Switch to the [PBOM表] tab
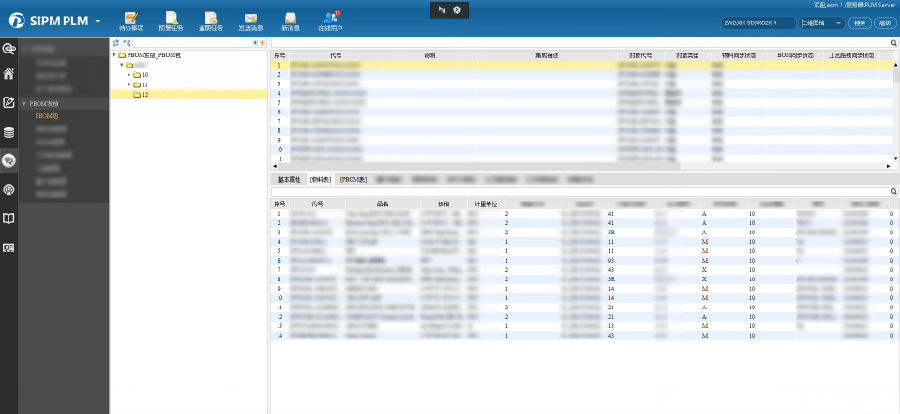 coord(354,180)
